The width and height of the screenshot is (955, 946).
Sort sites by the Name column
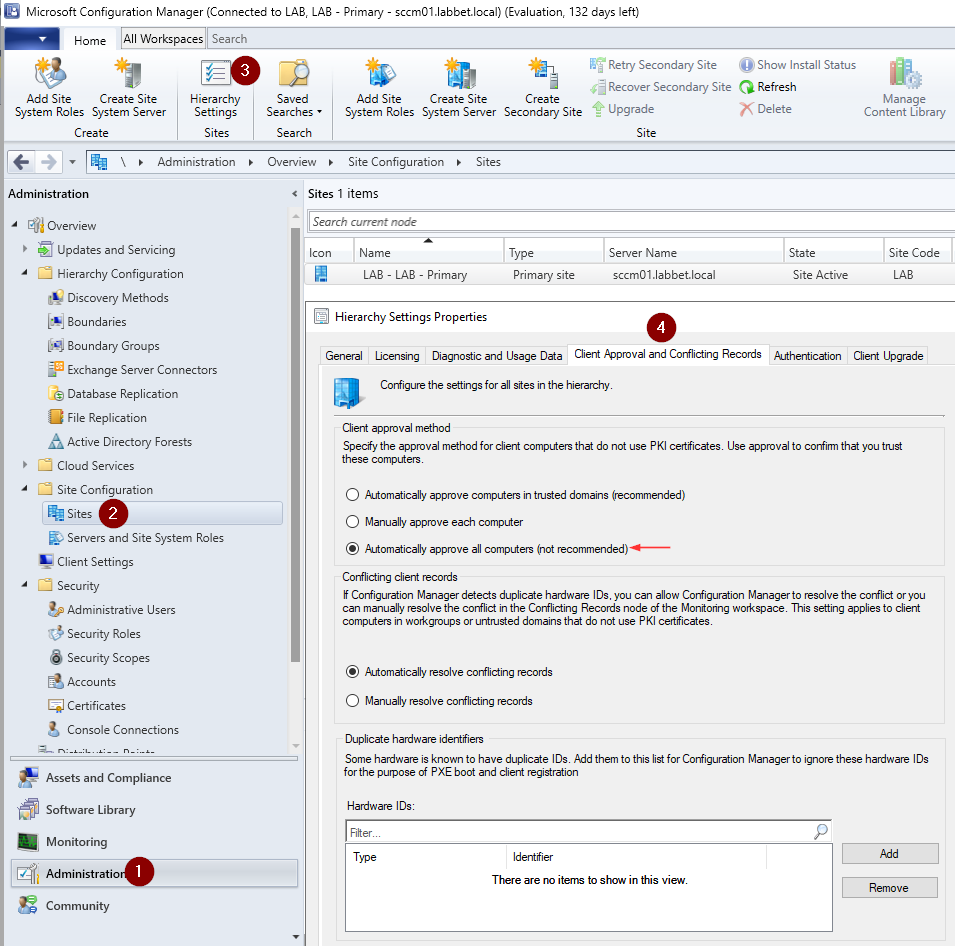pos(429,252)
